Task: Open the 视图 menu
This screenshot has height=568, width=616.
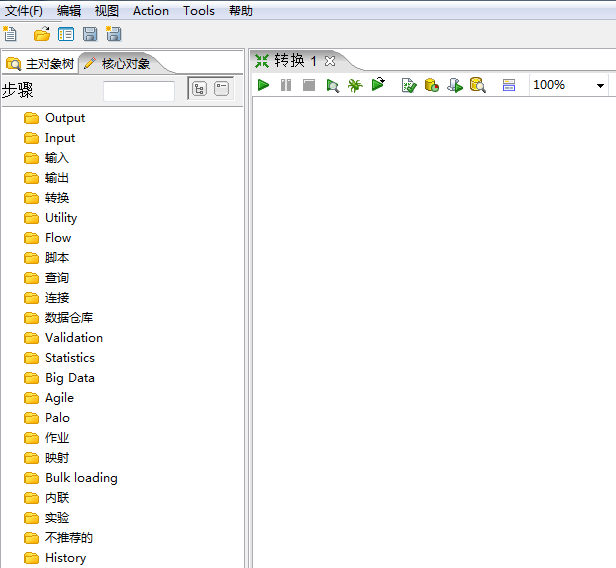Action: [x=106, y=11]
